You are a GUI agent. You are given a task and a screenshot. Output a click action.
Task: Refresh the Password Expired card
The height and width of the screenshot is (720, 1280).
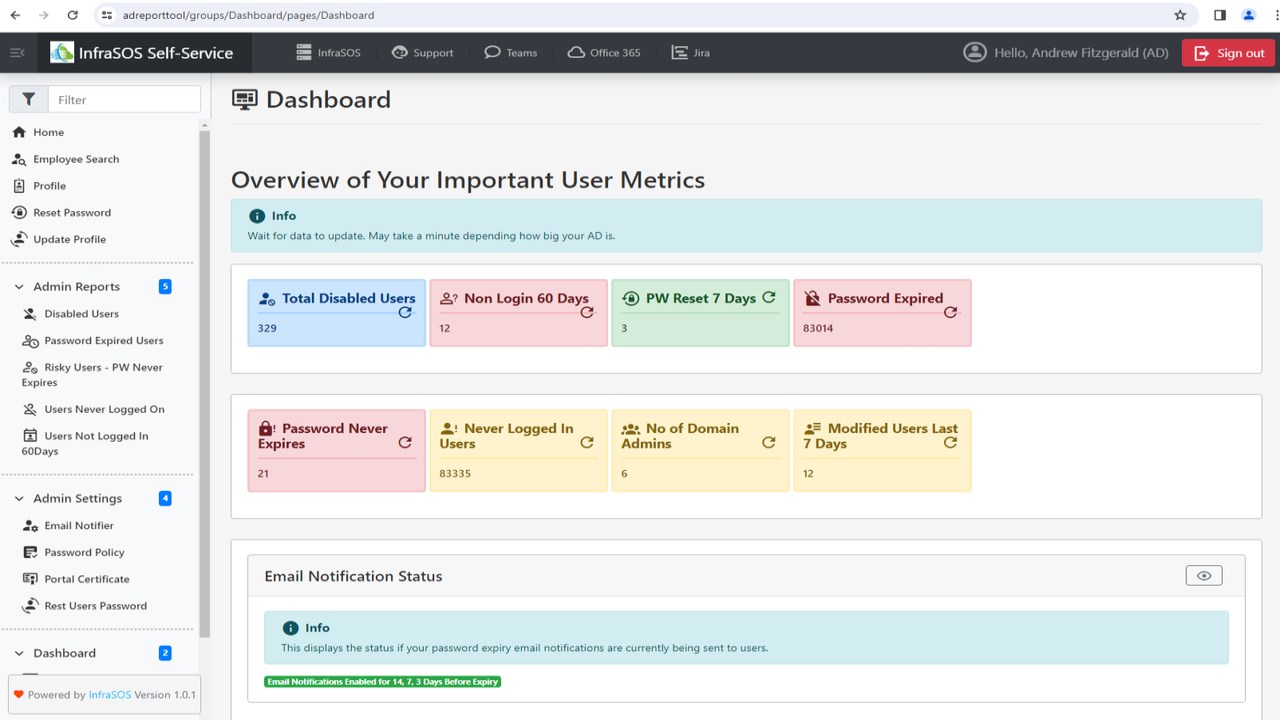[x=950, y=312]
